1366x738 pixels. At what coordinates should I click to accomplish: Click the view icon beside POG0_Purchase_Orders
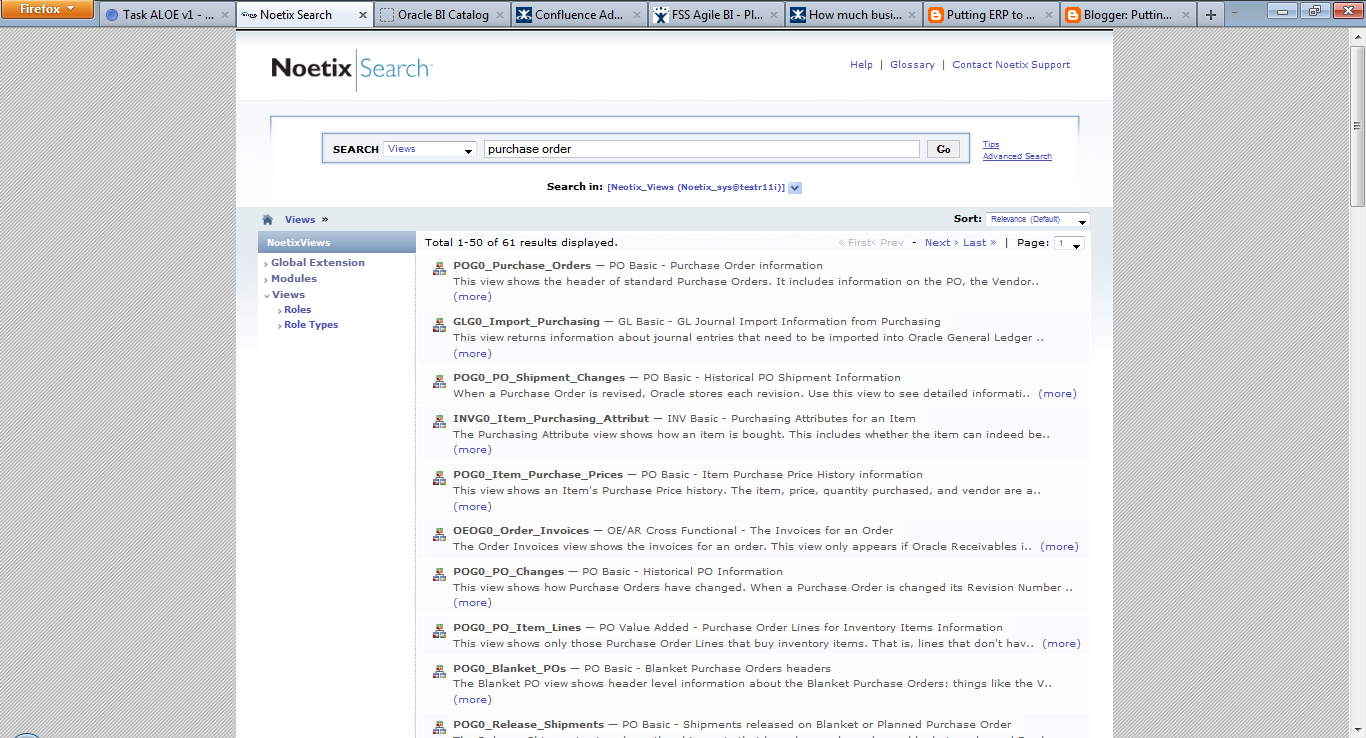[x=439, y=268]
